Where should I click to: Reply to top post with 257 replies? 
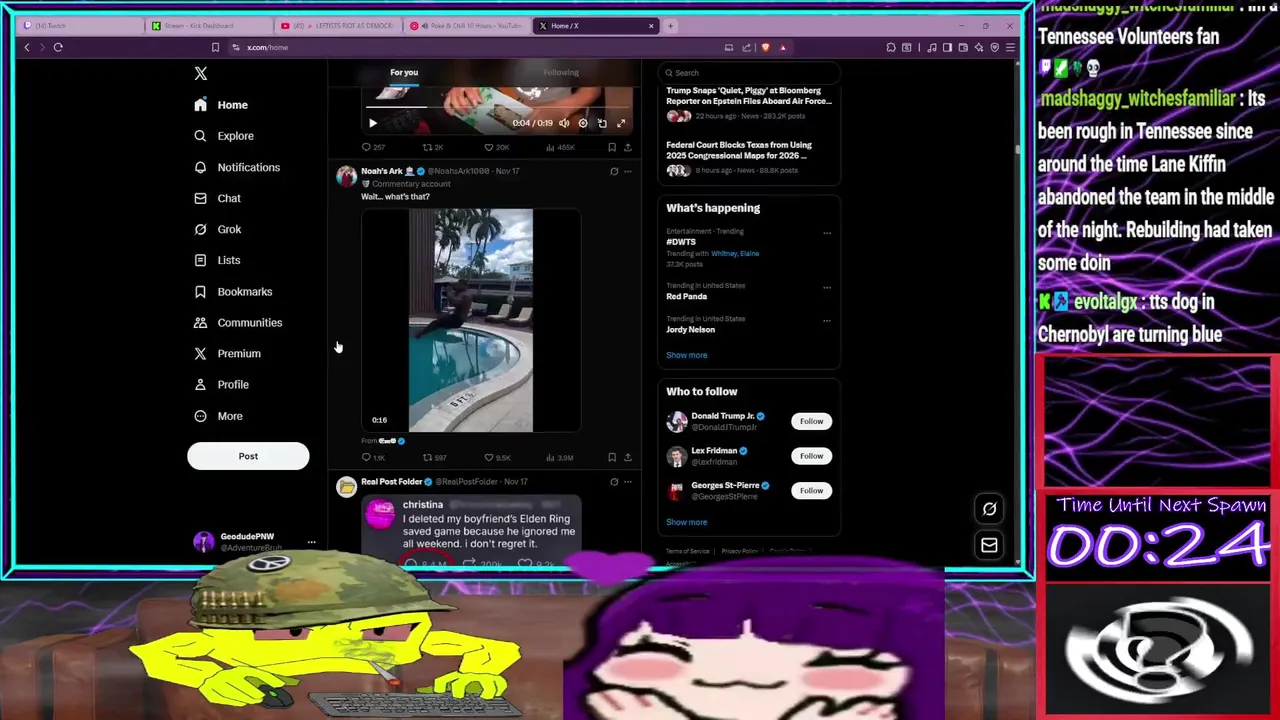pyautogui.click(x=373, y=147)
